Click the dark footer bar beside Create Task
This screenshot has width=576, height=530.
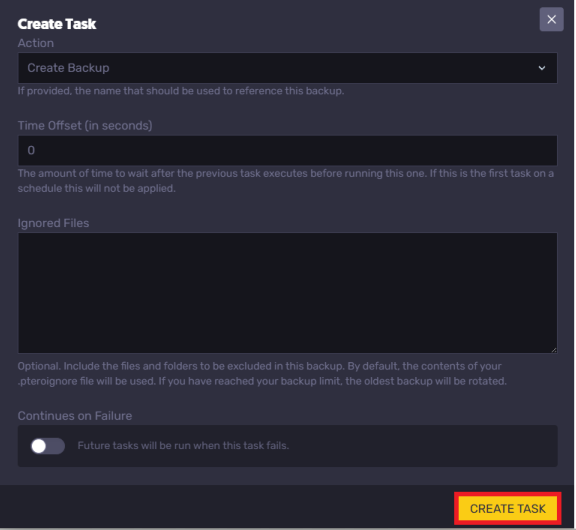coord(228,507)
